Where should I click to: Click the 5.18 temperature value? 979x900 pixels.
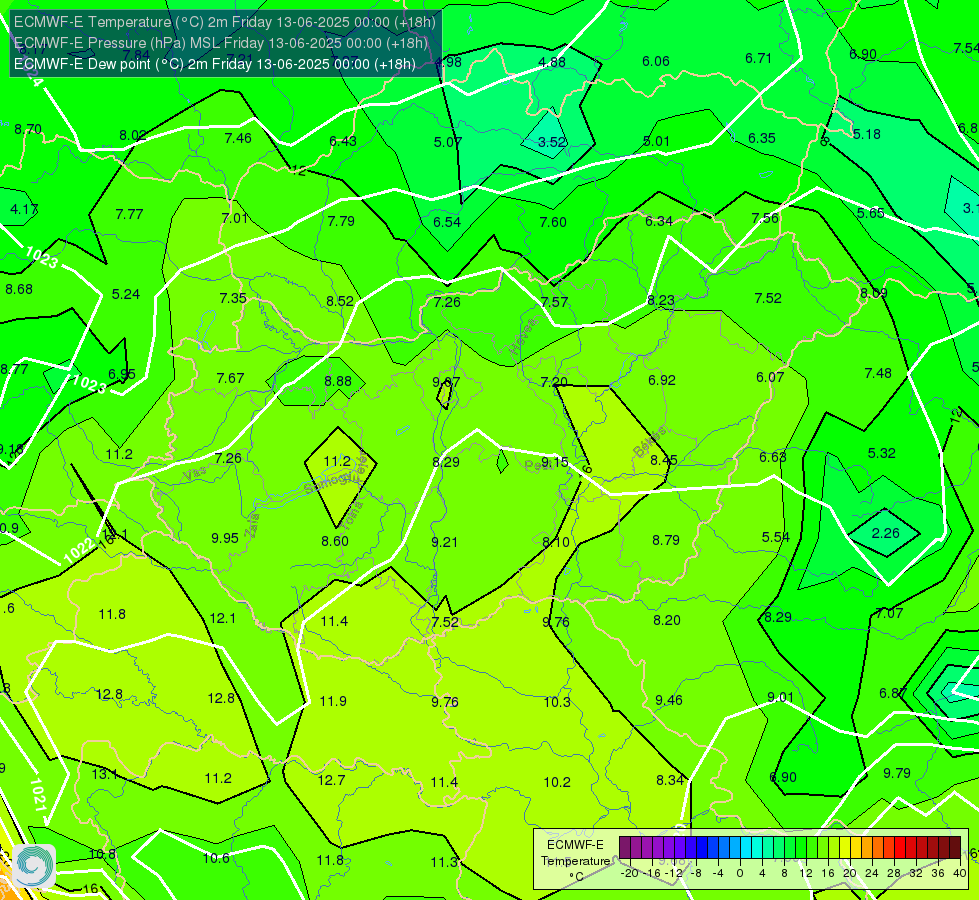pyautogui.click(x=867, y=134)
